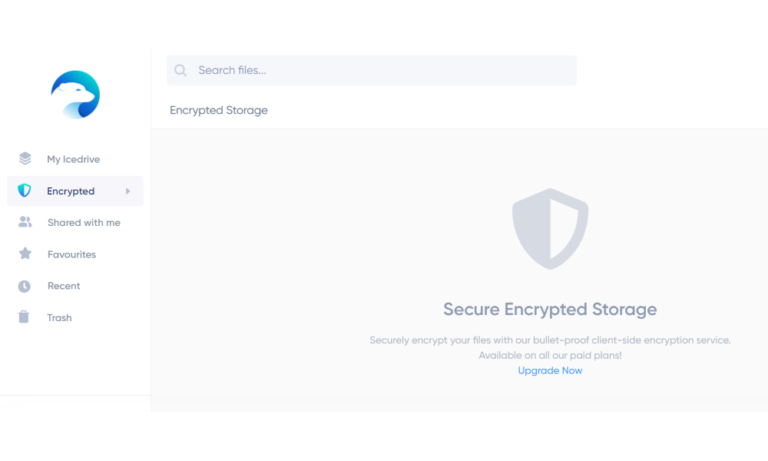Click the Recent clock icon
This screenshot has width=768, height=461.
[24, 286]
